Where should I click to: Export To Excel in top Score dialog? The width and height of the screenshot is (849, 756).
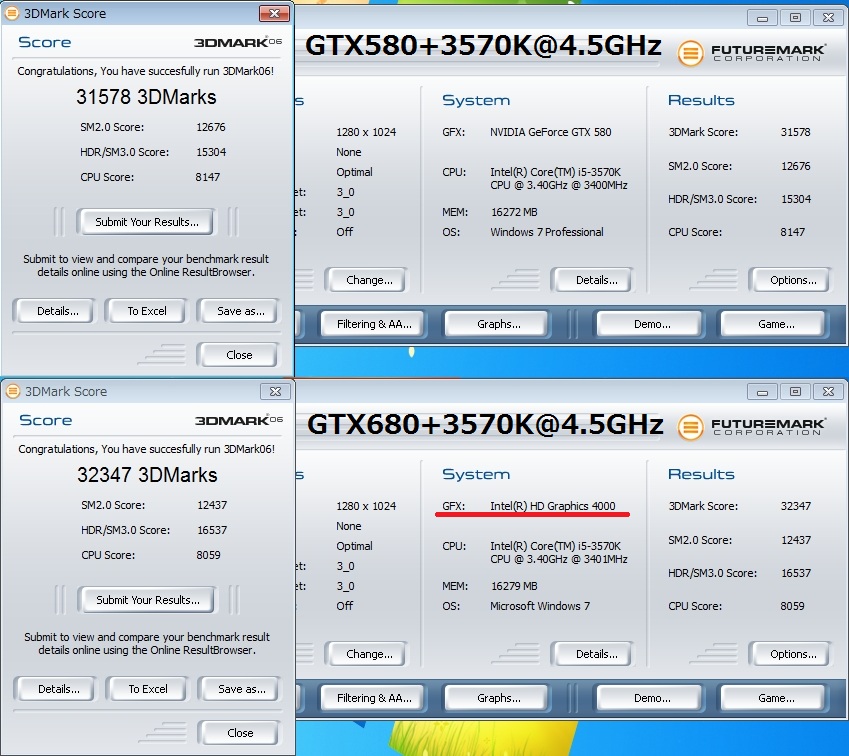147,311
